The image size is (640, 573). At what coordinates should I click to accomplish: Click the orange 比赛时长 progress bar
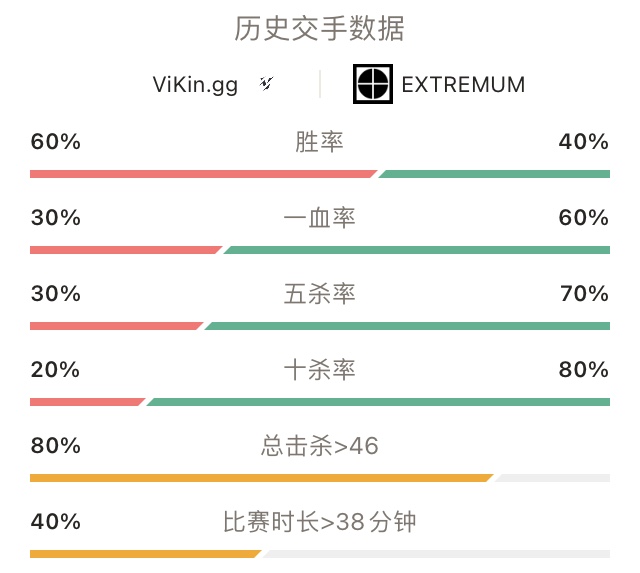tap(145, 554)
